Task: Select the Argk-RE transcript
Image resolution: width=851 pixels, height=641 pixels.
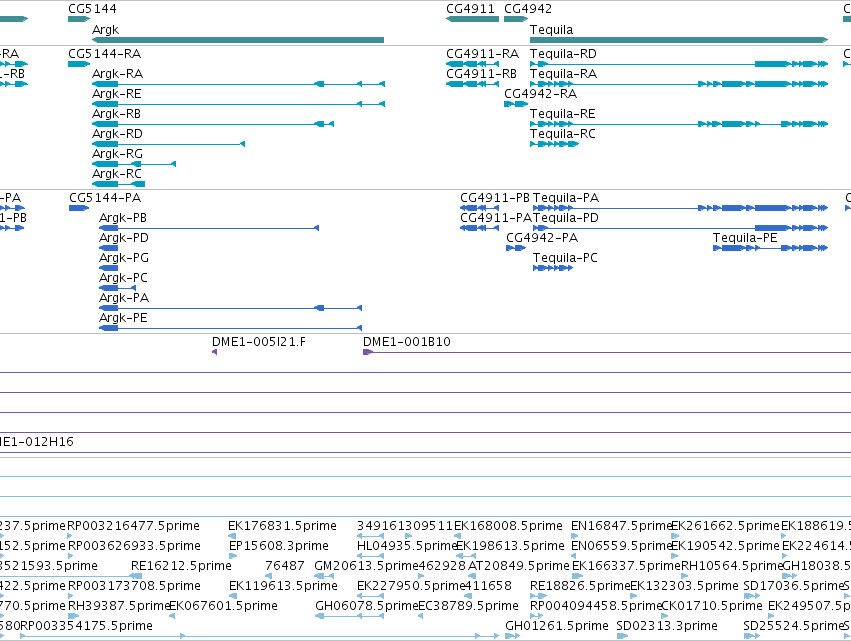Action: [x=239, y=104]
